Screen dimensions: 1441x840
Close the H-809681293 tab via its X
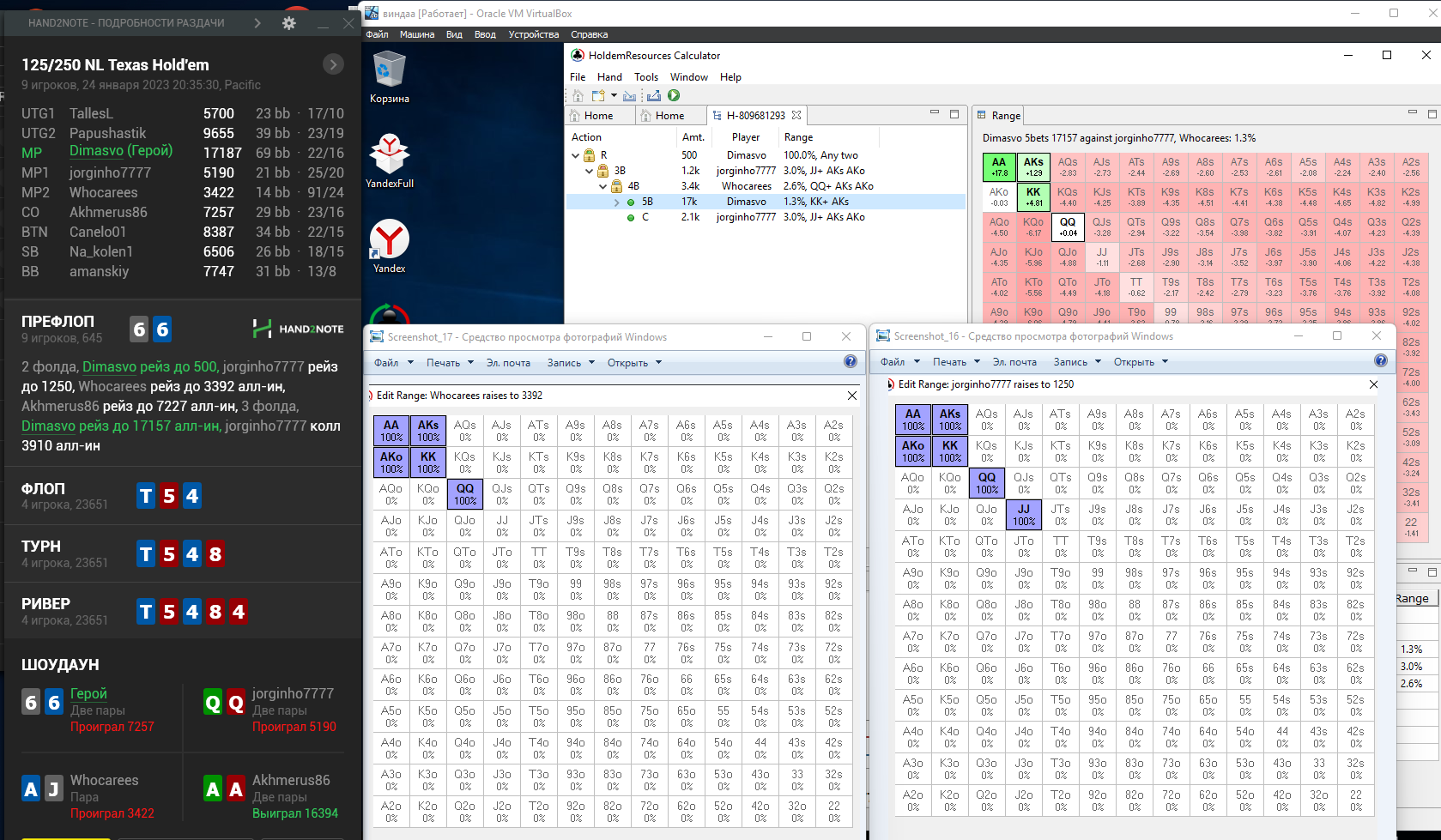click(x=796, y=115)
